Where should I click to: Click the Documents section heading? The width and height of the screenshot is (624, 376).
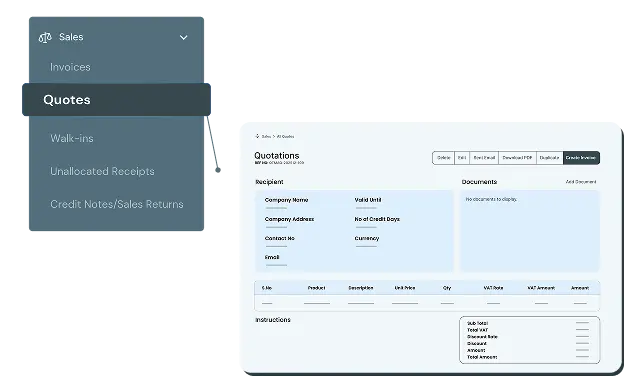(479, 182)
